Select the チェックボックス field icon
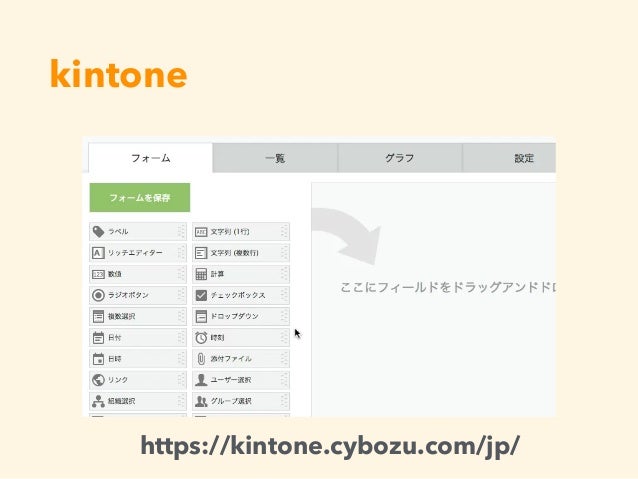Image resolution: width=638 pixels, height=479 pixels. coord(201,295)
